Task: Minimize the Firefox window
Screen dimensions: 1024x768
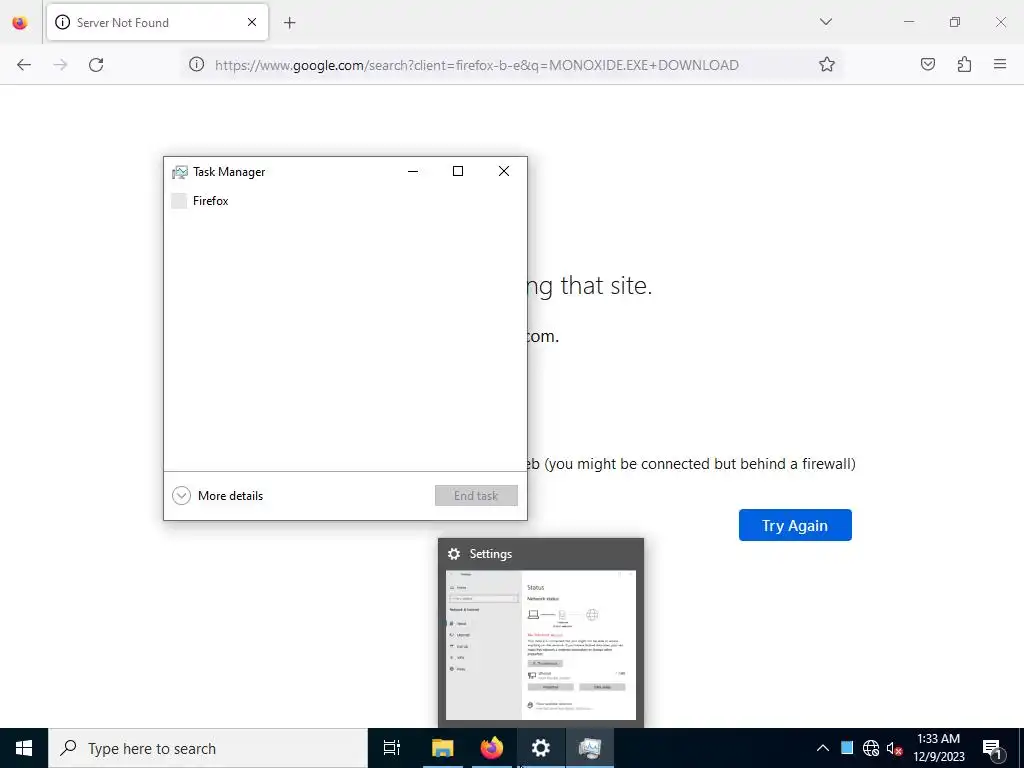Action: [909, 22]
